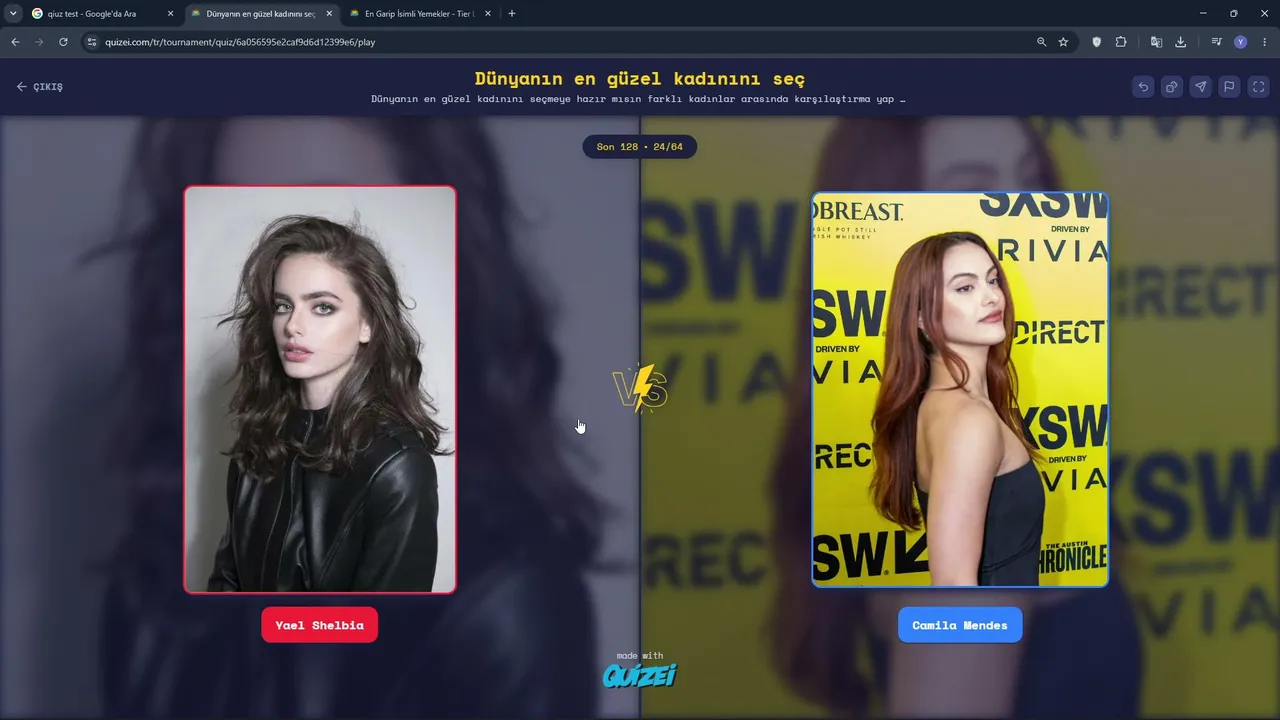Go back with the browser back arrow

15,42
